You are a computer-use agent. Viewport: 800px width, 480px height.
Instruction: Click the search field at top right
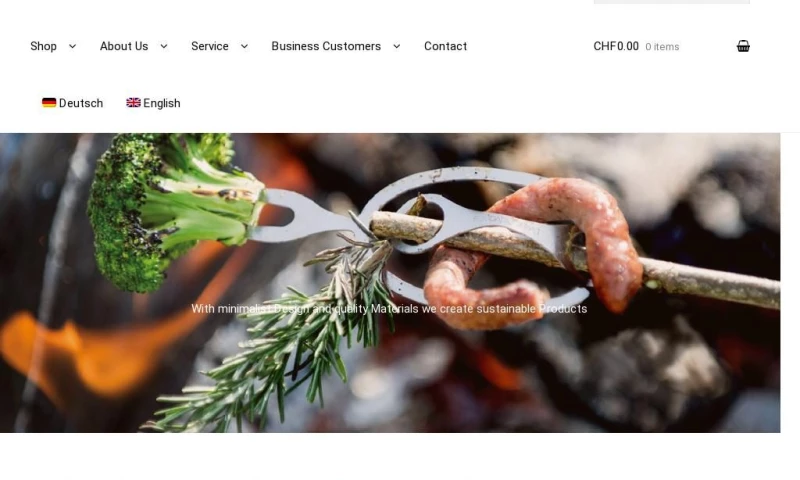(x=671, y=2)
